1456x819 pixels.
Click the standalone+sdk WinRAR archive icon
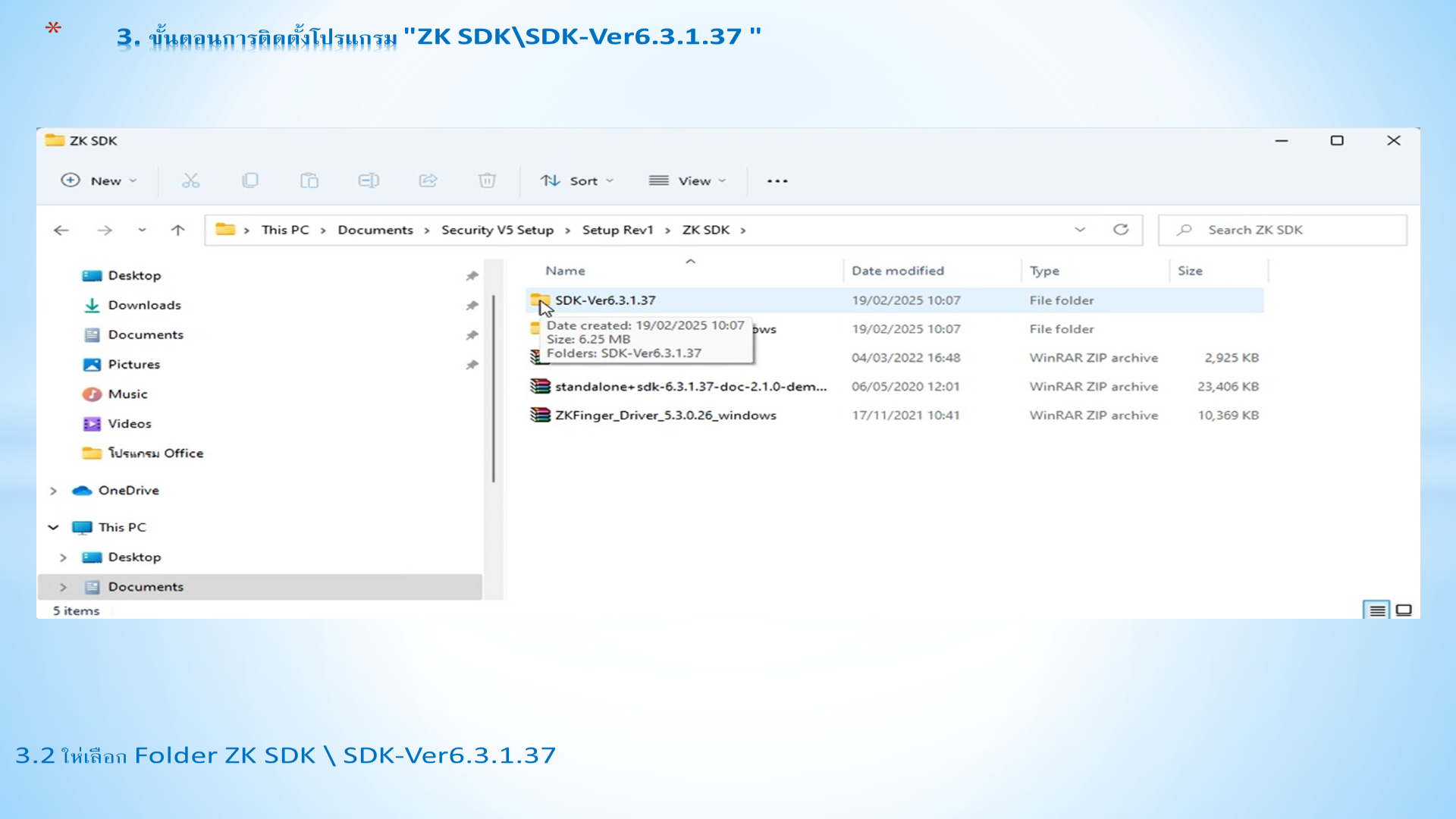(x=540, y=386)
